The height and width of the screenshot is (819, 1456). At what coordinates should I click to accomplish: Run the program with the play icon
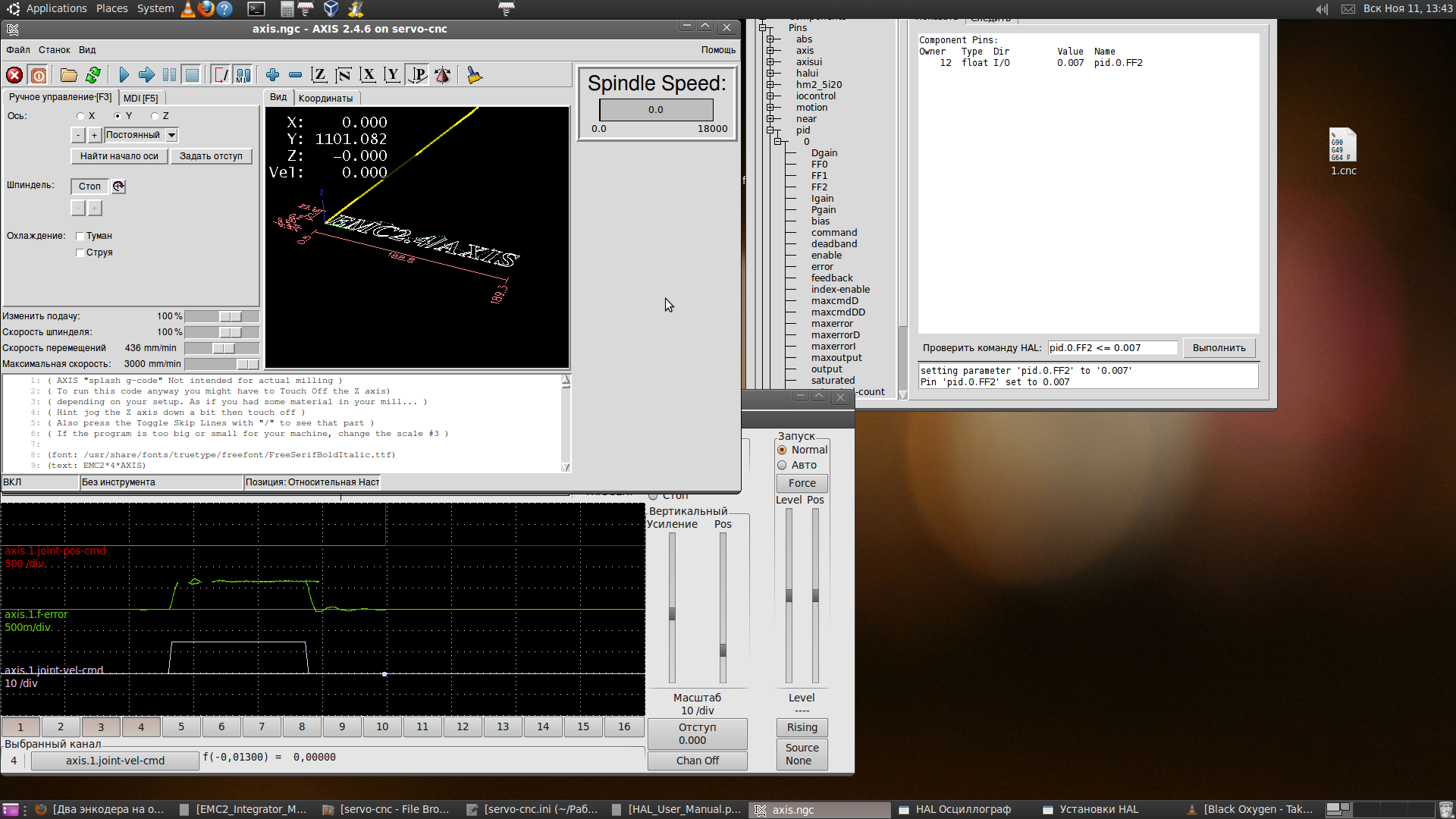point(124,75)
